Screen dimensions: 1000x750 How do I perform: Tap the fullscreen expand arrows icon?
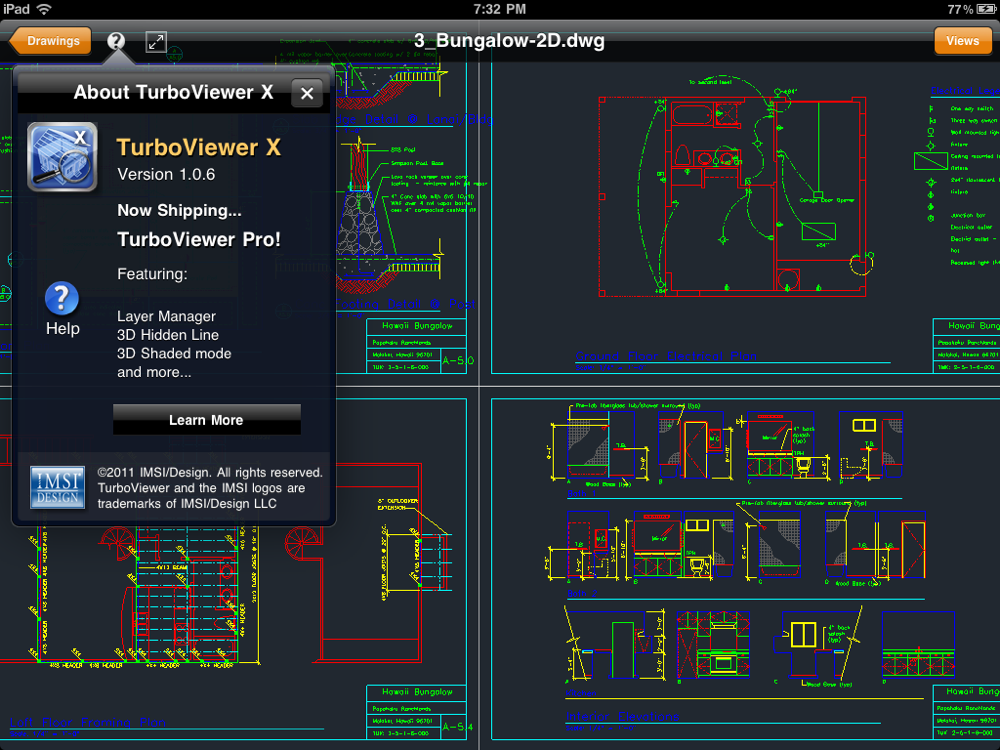point(156,41)
